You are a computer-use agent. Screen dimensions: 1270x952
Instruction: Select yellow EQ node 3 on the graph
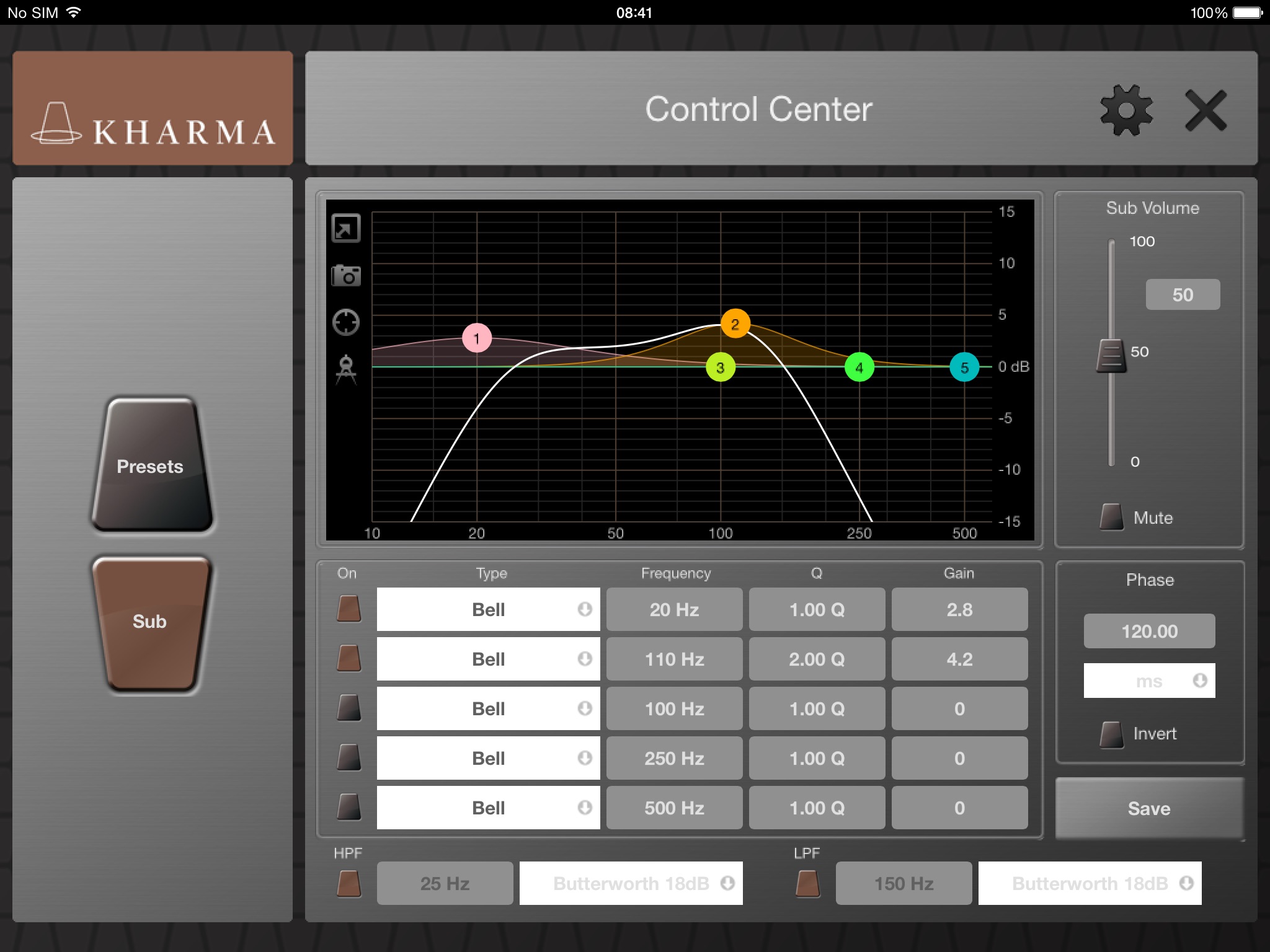pos(721,368)
